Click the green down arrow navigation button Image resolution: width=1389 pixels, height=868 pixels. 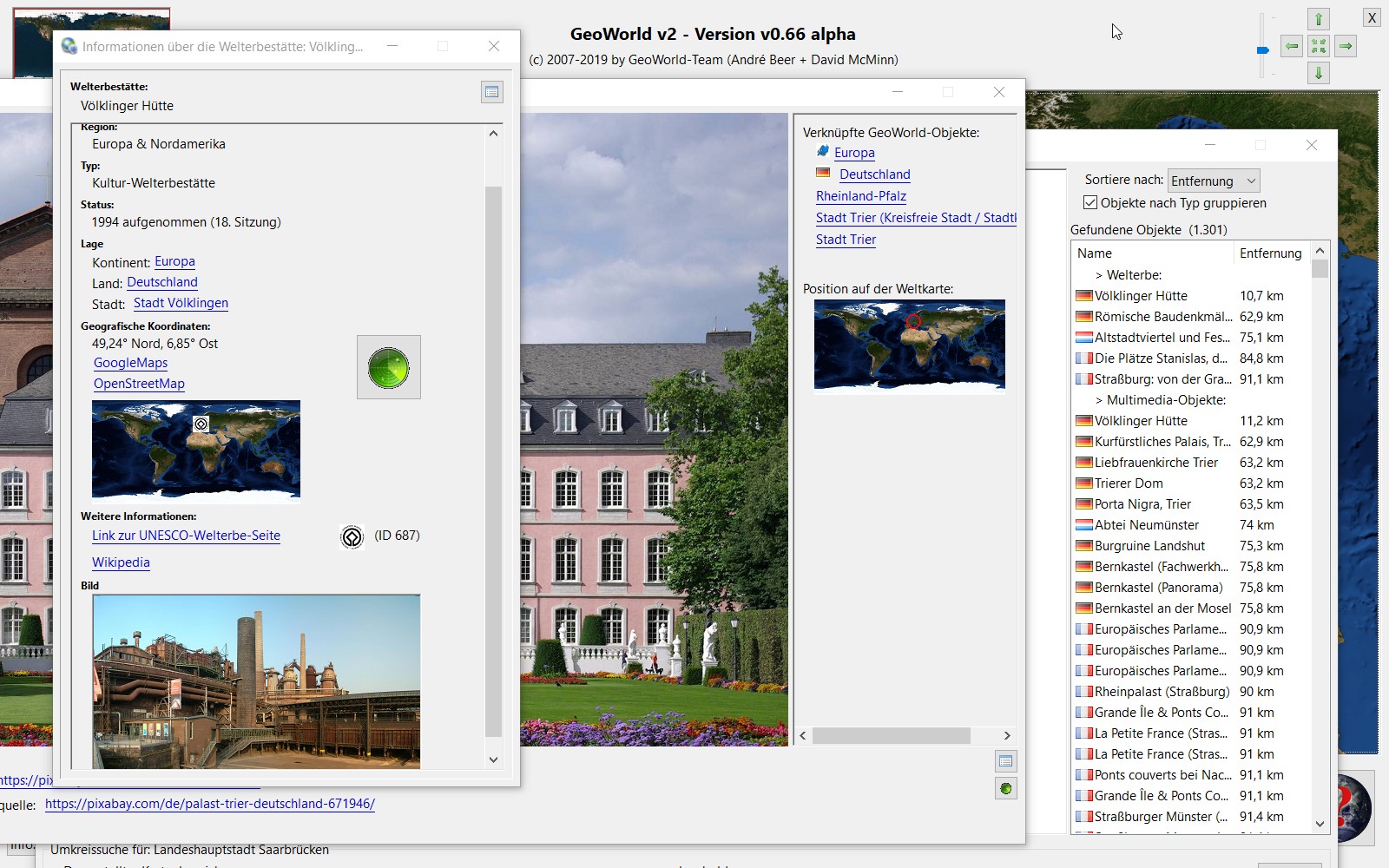pos(1319,73)
